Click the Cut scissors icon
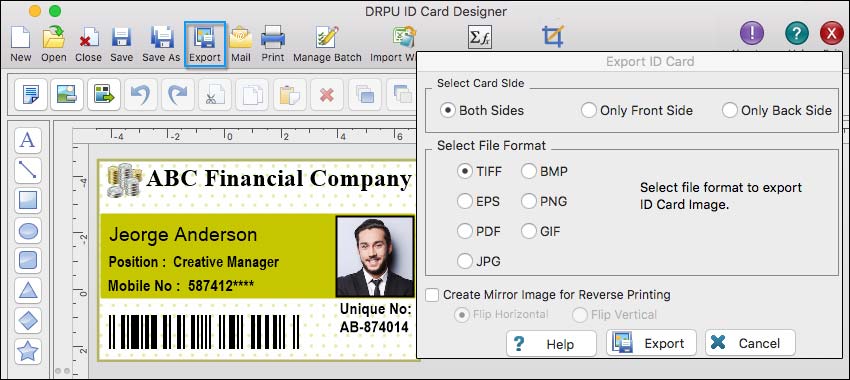Screen dimensions: 850x380 click(215, 95)
